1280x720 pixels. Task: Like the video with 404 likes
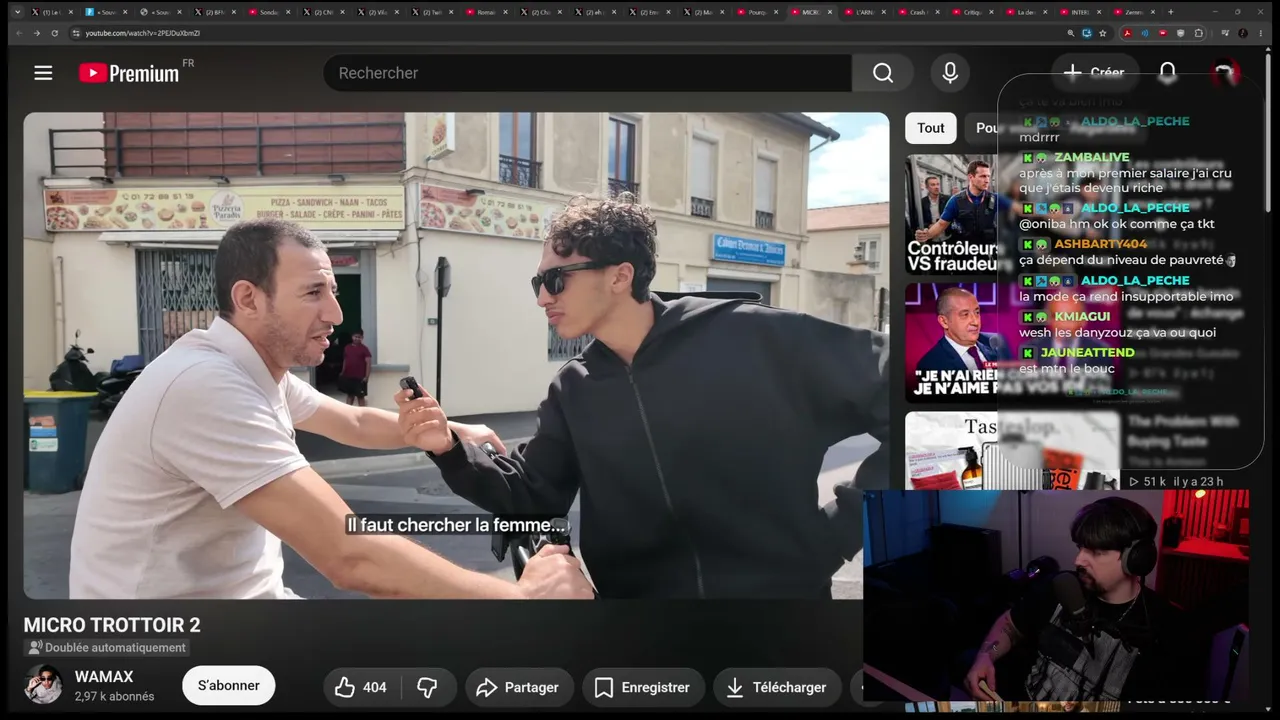click(362, 687)
